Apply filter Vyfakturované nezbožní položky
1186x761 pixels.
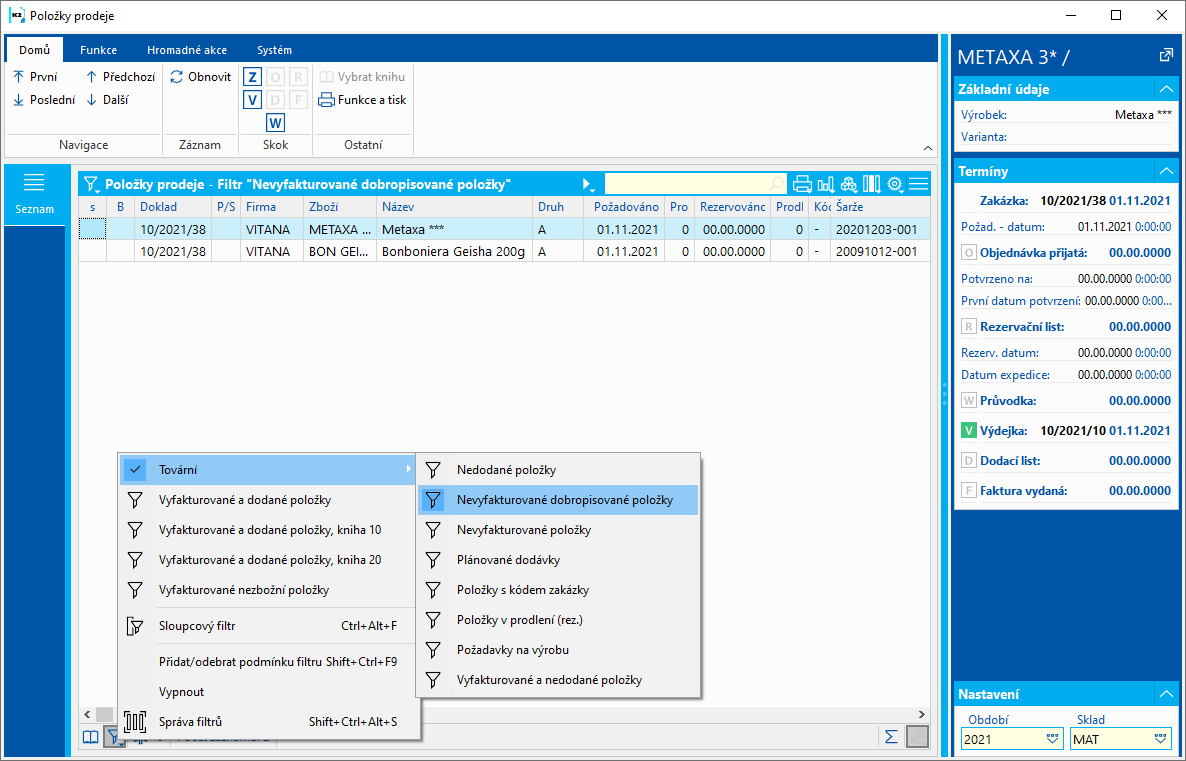(268, 590)
